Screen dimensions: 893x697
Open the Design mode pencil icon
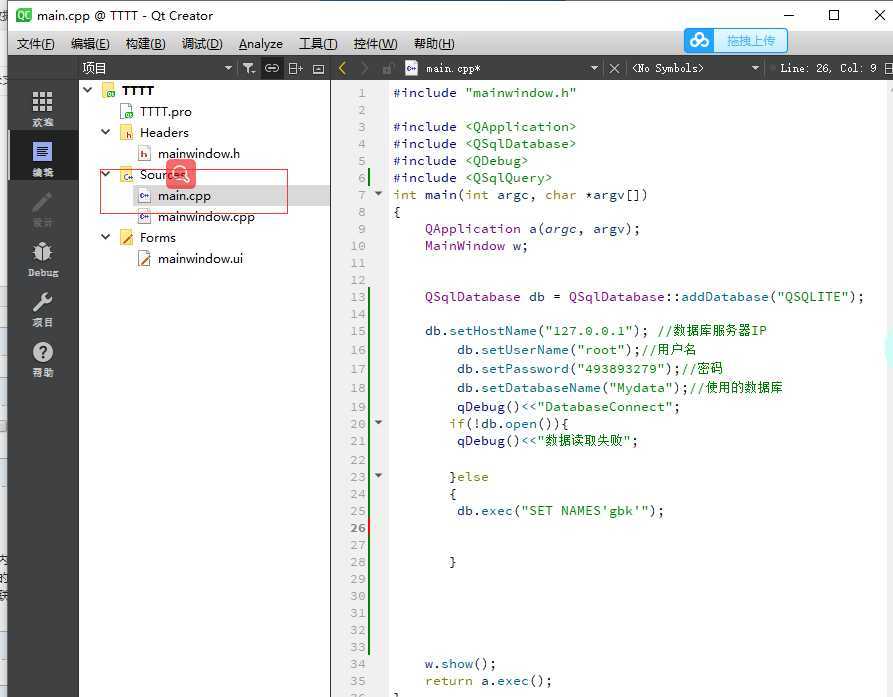(x=43, y=208)
